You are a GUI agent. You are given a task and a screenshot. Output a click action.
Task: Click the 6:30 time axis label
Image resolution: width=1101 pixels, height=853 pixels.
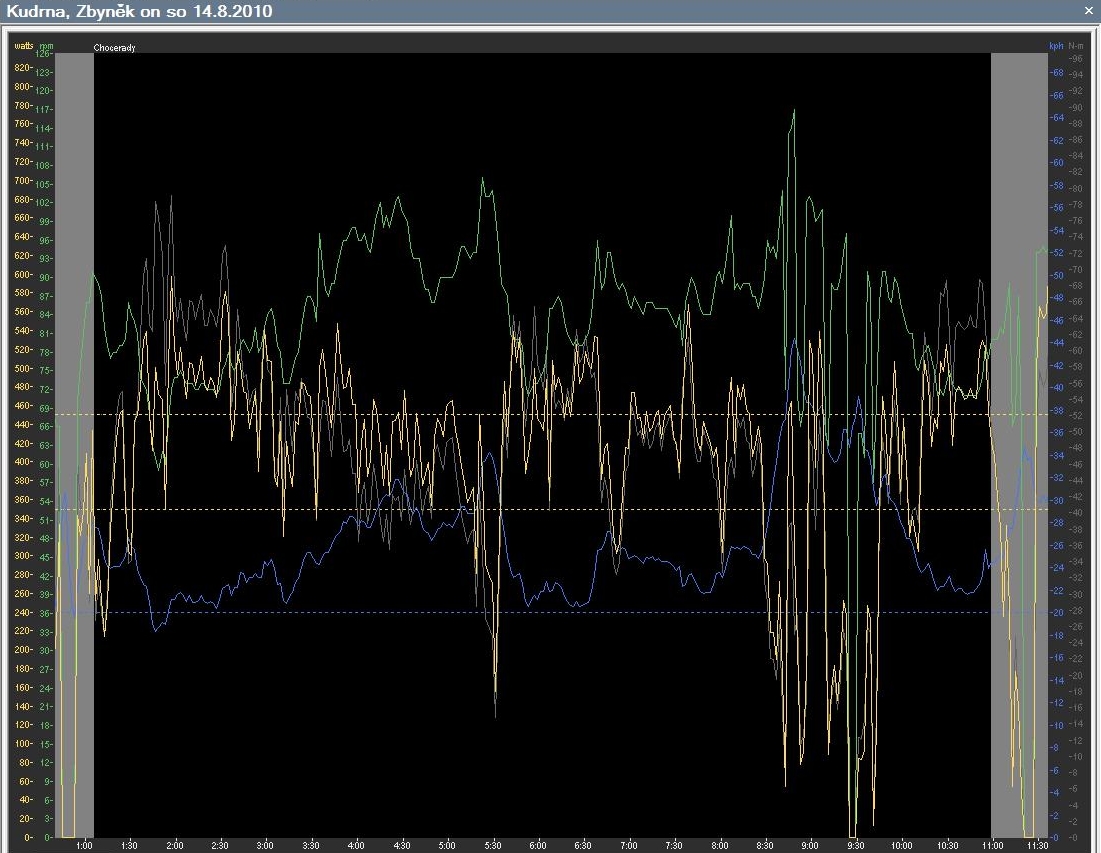[583, 845]
